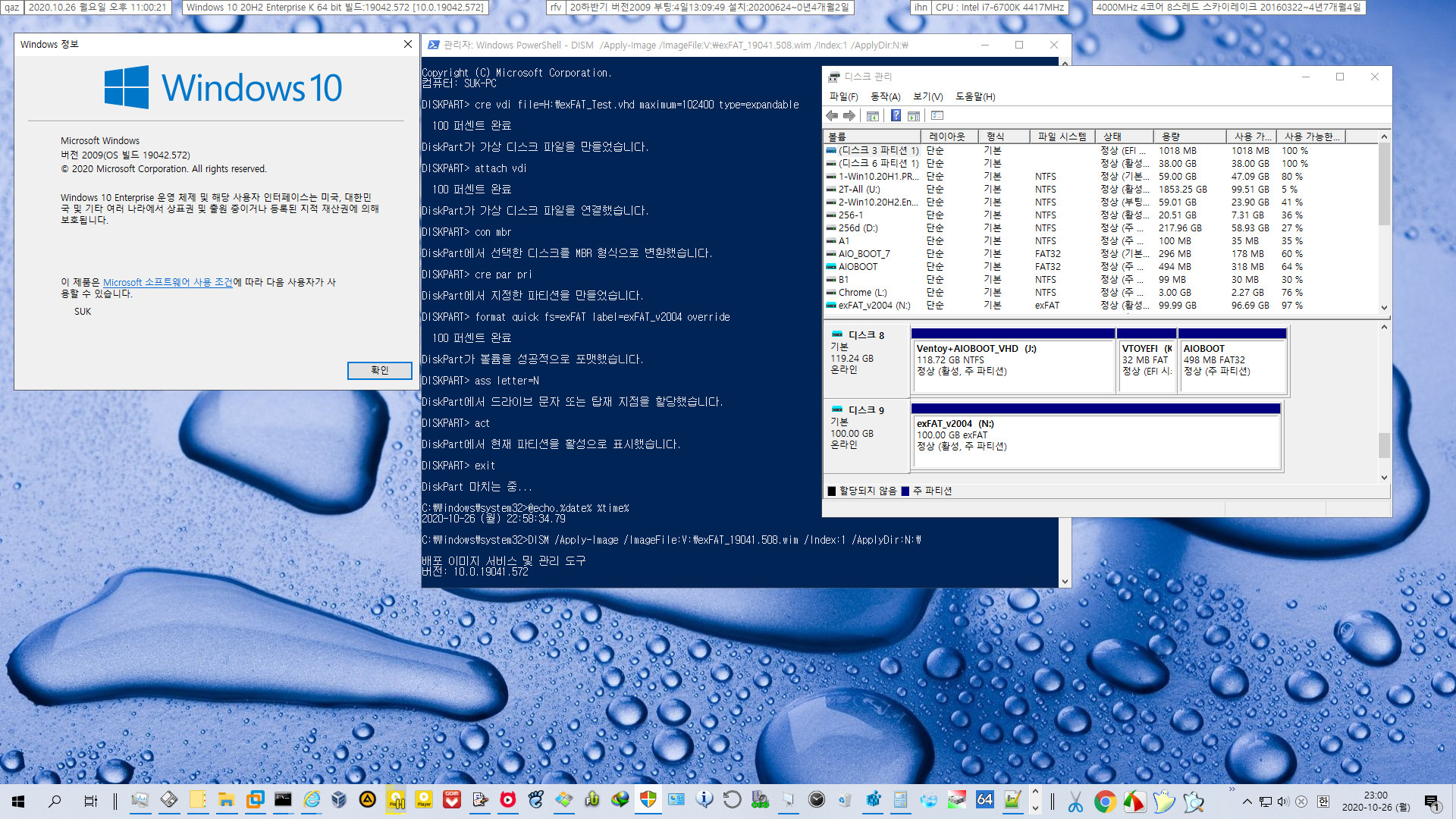Open blue 64 icon on taskbar

pos(984,800)
